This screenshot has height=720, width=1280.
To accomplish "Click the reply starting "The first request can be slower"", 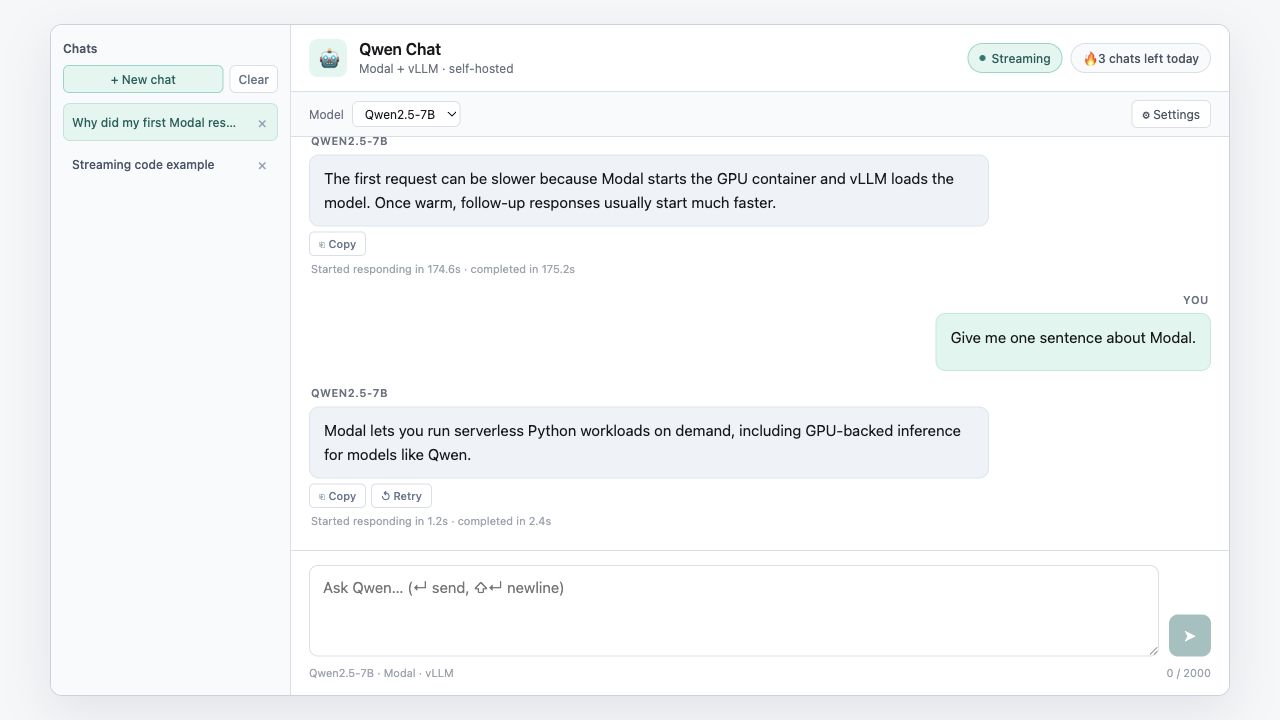I will coord(648,190).
